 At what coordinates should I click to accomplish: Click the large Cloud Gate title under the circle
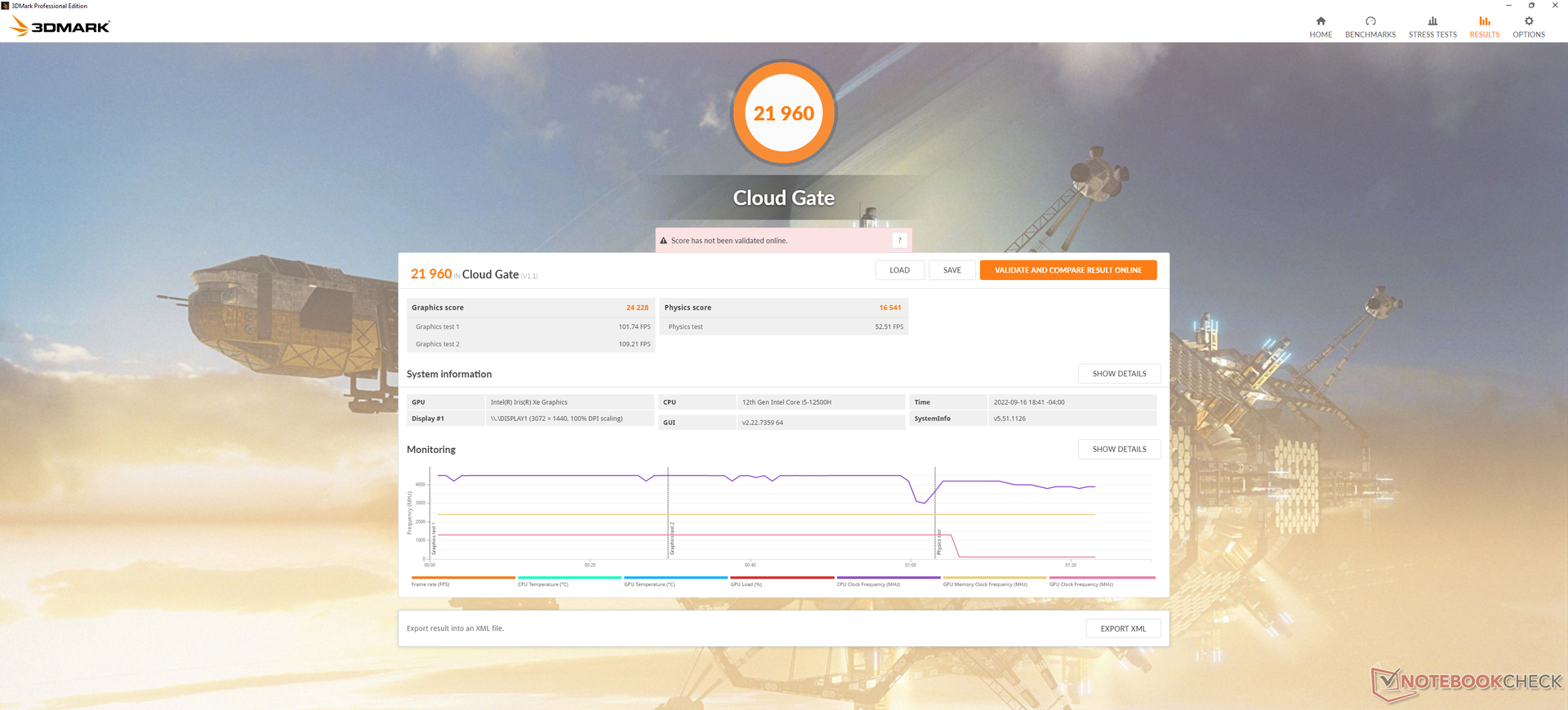[x=784, y=197]
